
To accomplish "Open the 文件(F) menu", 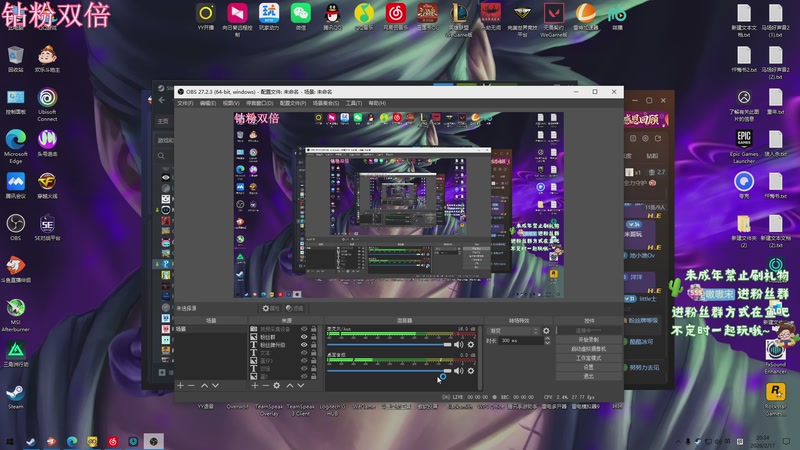I will click(185, 103).
